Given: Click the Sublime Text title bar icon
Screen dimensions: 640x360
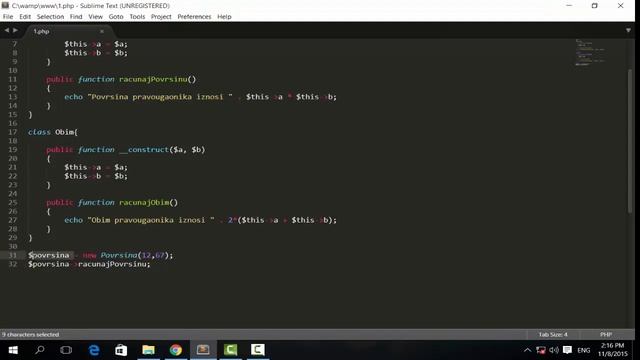Looking at the screenshot, I should click(x=5, y=6).
